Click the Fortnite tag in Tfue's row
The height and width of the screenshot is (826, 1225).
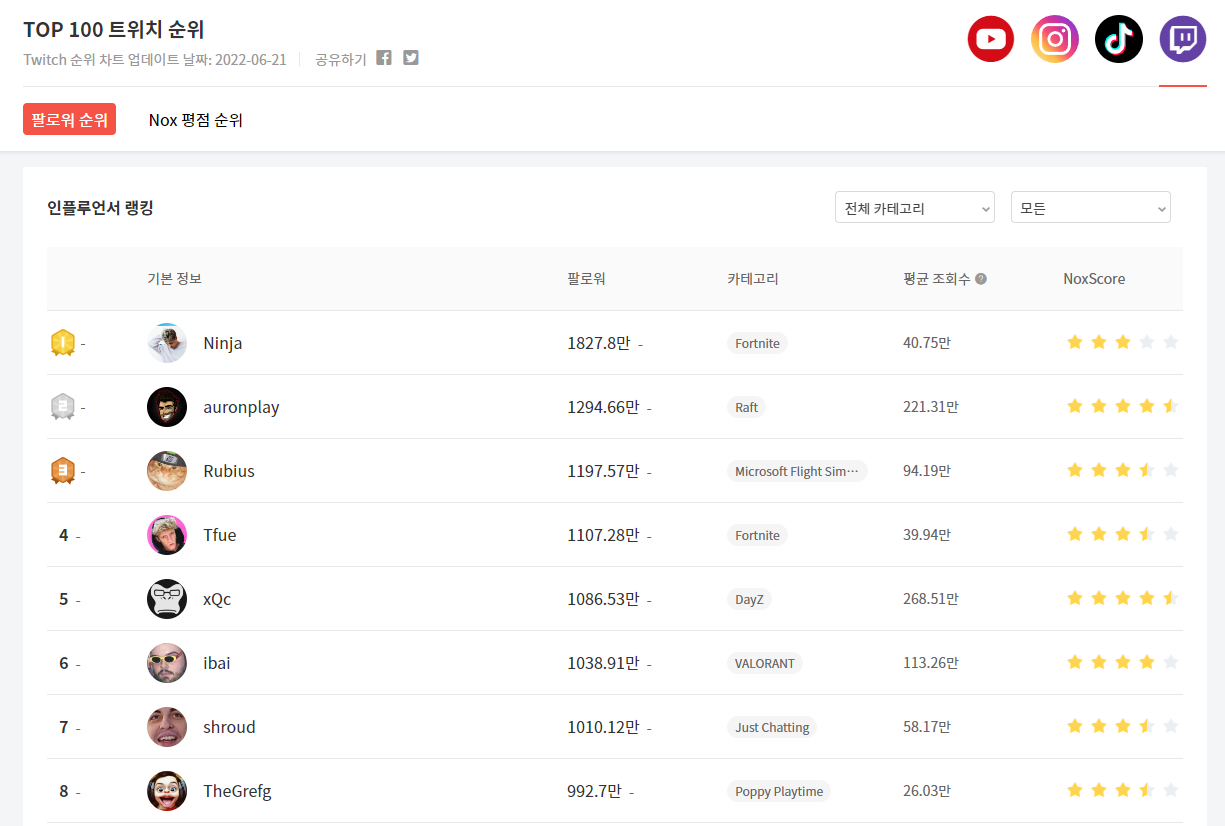[x=757, y=535]
